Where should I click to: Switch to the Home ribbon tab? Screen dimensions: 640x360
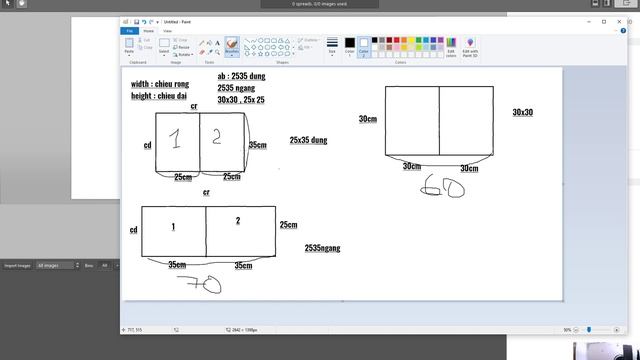pos(149,31)
